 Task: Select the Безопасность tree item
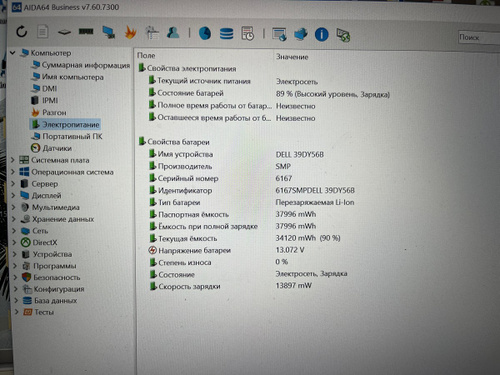point(57,277)
